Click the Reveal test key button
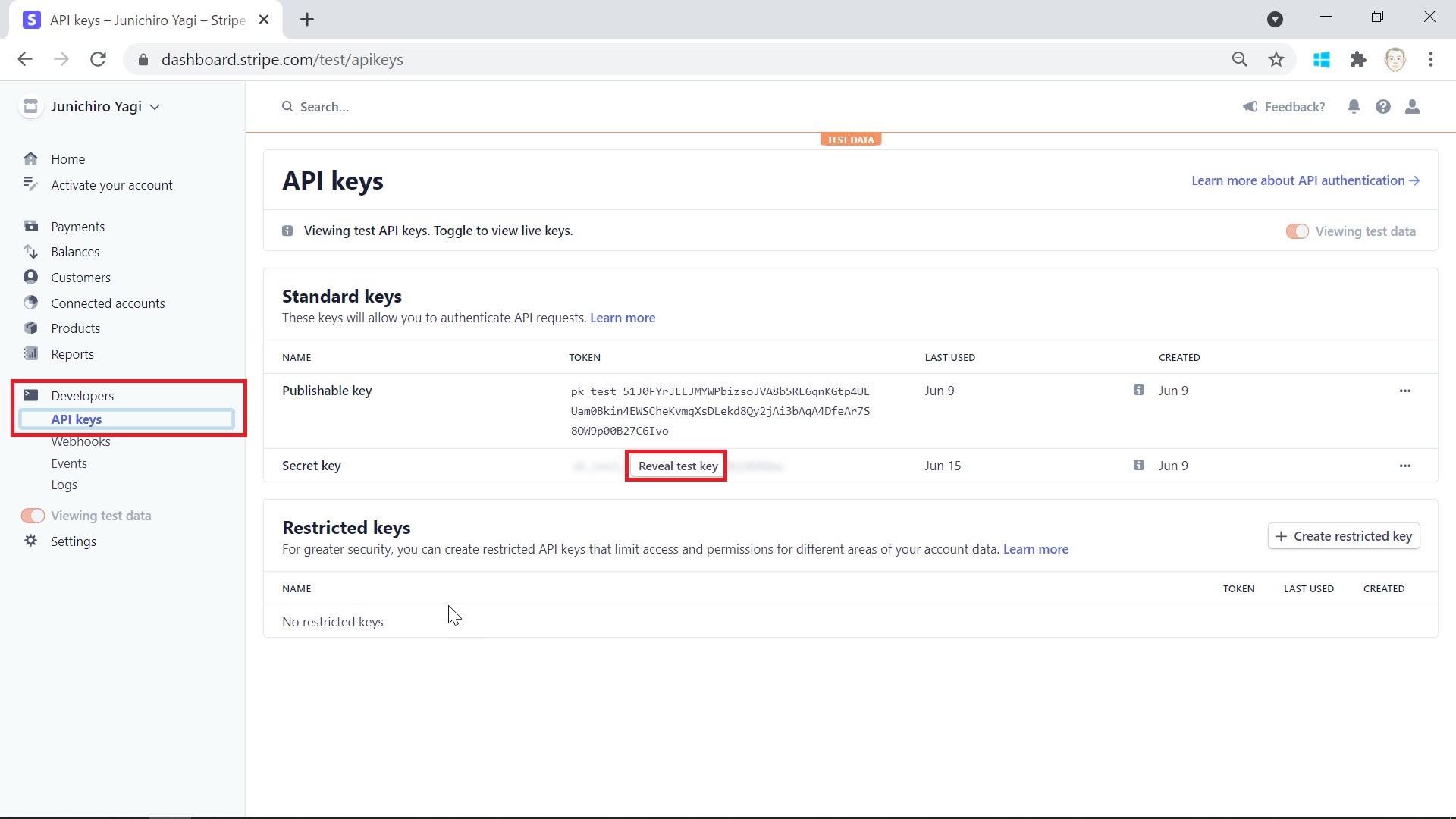This screenshot has width=1456, height=819. click(676, 466)
